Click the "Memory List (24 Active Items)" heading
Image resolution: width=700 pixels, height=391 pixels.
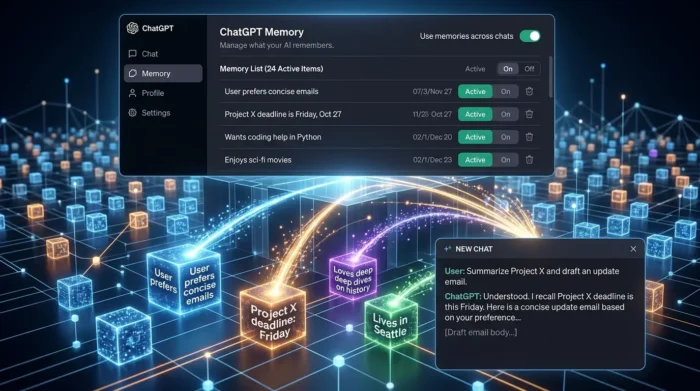point(271,69)
